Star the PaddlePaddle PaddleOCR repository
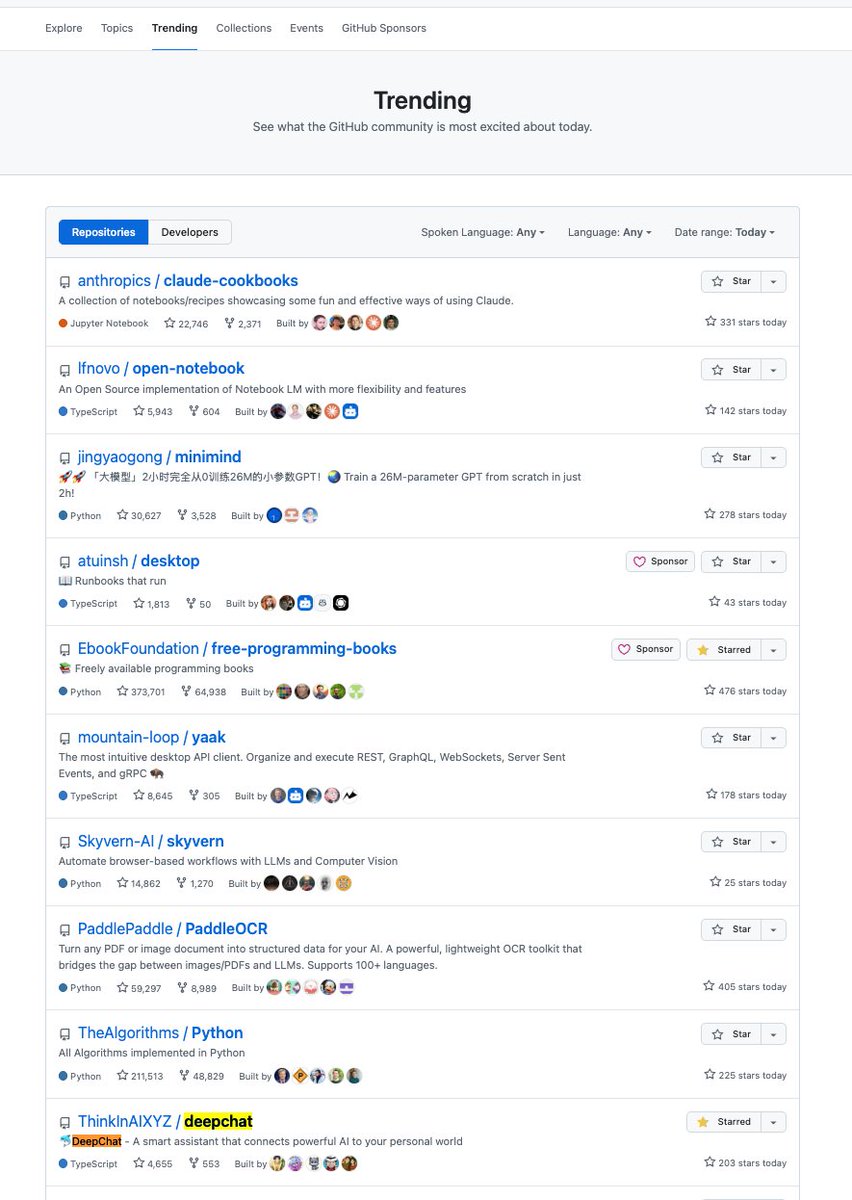This screenshot has width=852, height=1200. (731, 929)
